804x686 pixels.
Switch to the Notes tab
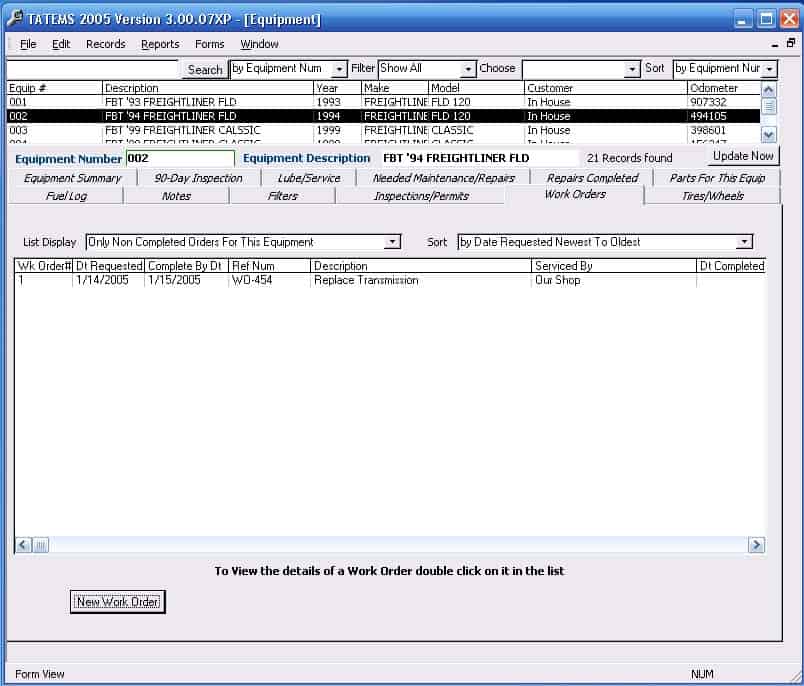pos(176,196)
